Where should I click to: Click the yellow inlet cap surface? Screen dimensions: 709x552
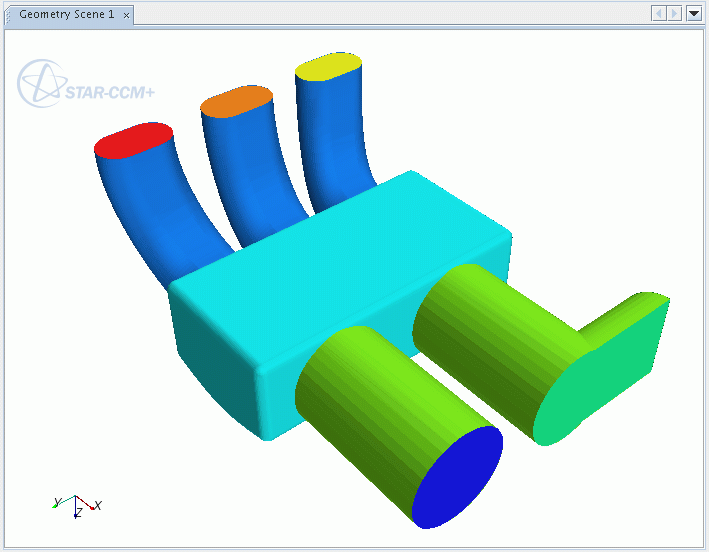point(328,67)
